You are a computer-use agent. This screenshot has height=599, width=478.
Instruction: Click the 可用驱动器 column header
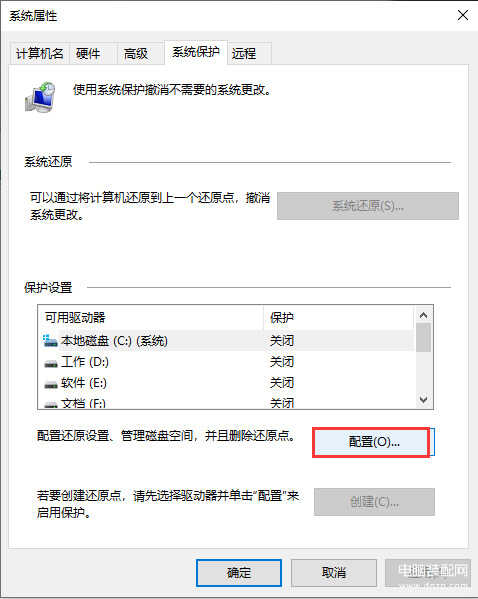point(151,317)
